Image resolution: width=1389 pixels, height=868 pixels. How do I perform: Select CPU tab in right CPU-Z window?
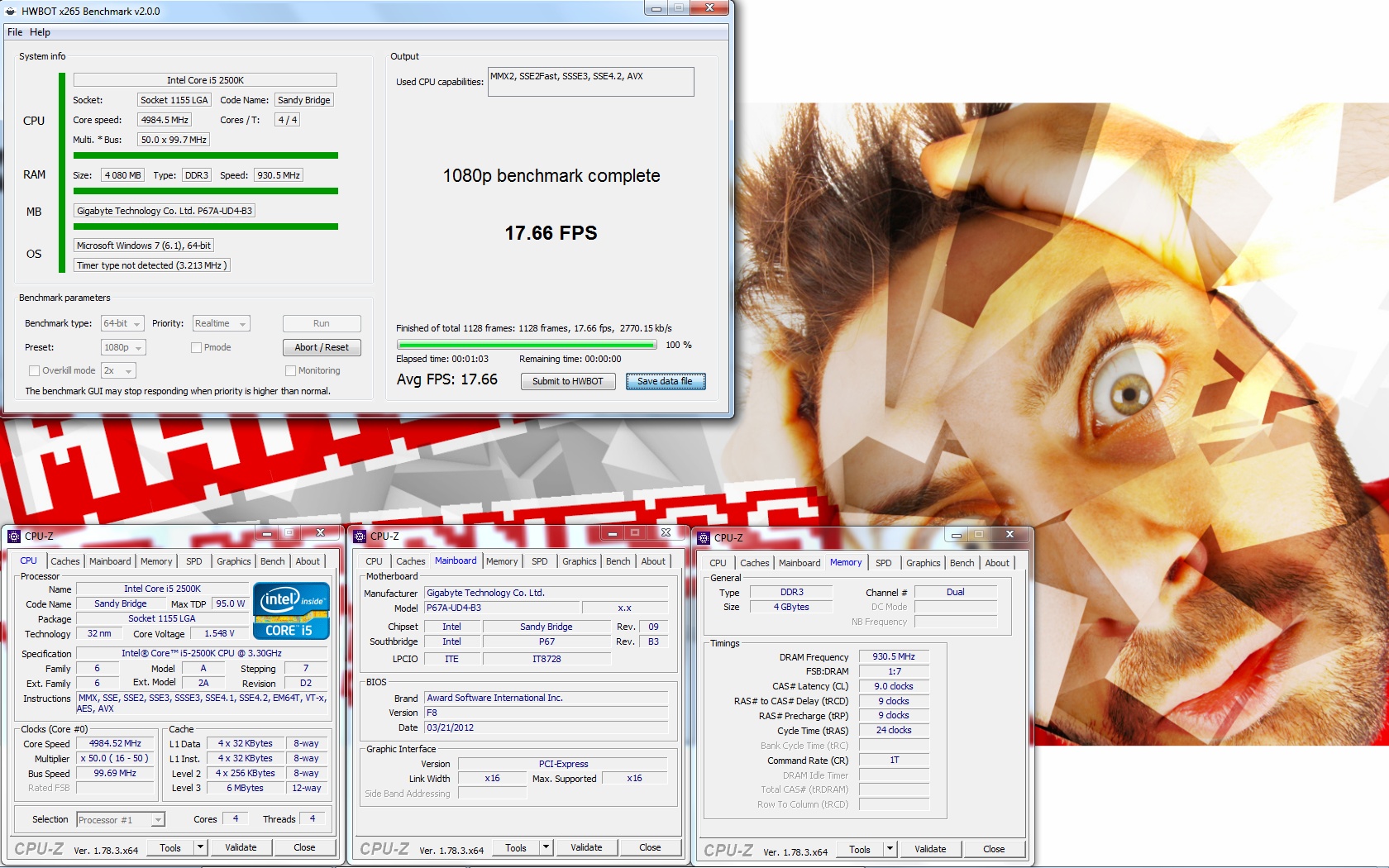coord(718,563)
